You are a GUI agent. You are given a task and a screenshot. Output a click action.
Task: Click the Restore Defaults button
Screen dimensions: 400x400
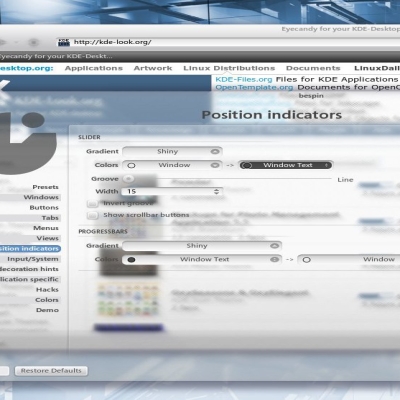[51, 371]
